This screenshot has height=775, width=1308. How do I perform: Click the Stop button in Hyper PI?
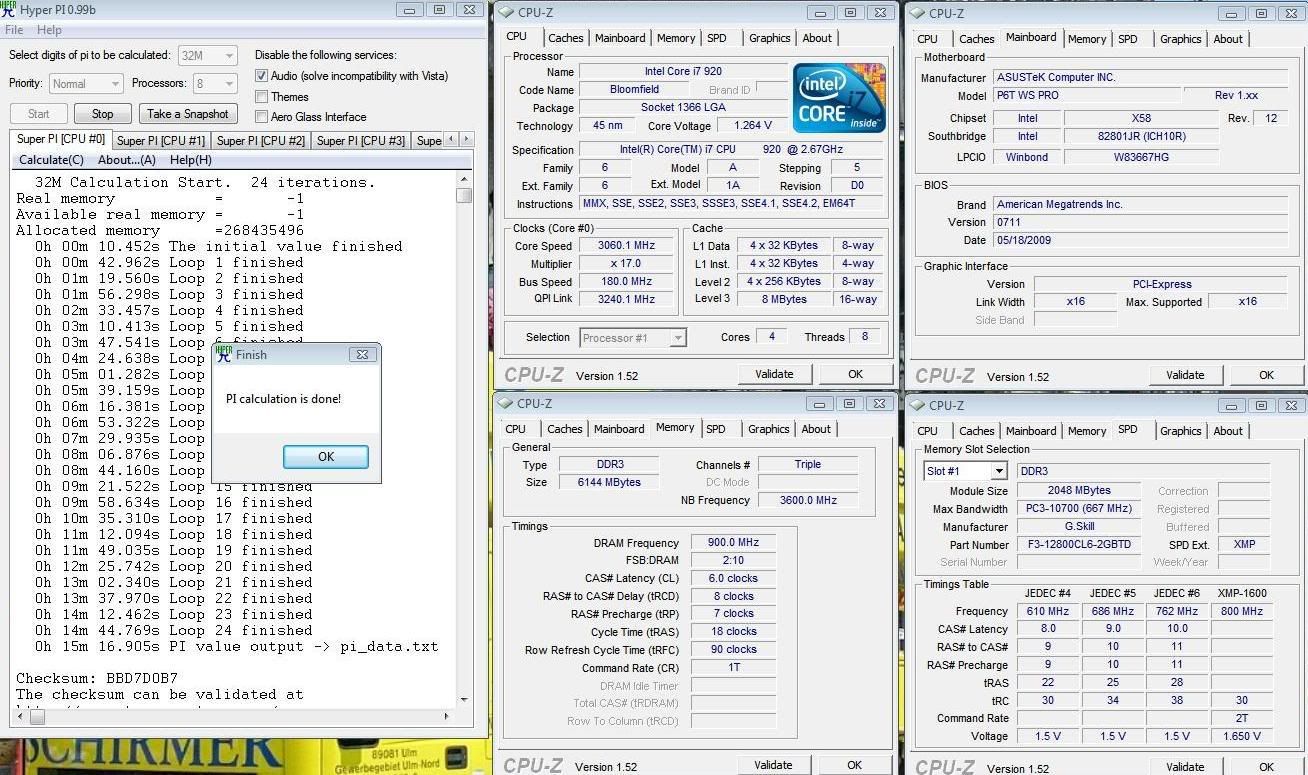click(103, 114)
